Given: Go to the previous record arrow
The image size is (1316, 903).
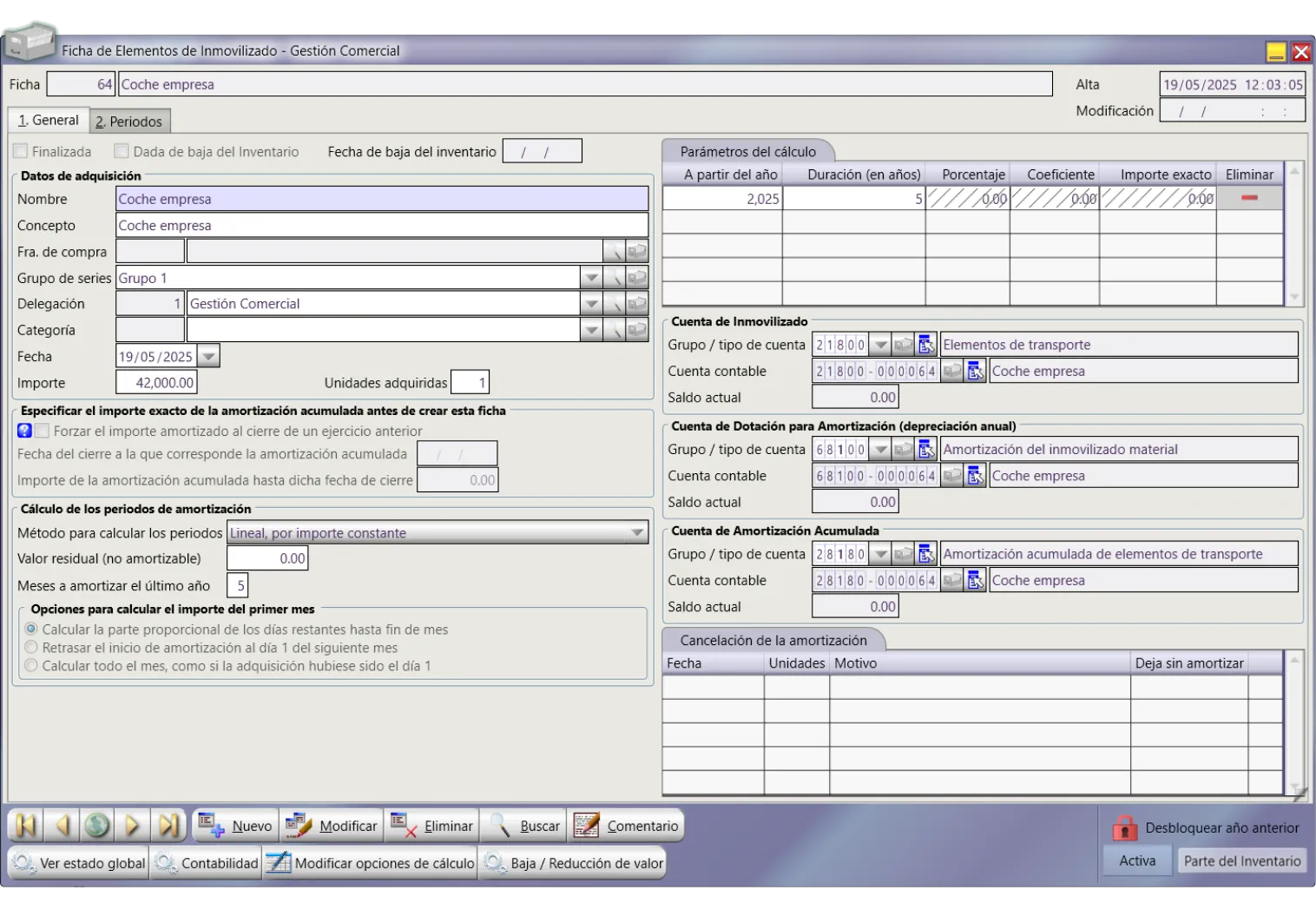Looking at the screenshot, I should 62,825.
